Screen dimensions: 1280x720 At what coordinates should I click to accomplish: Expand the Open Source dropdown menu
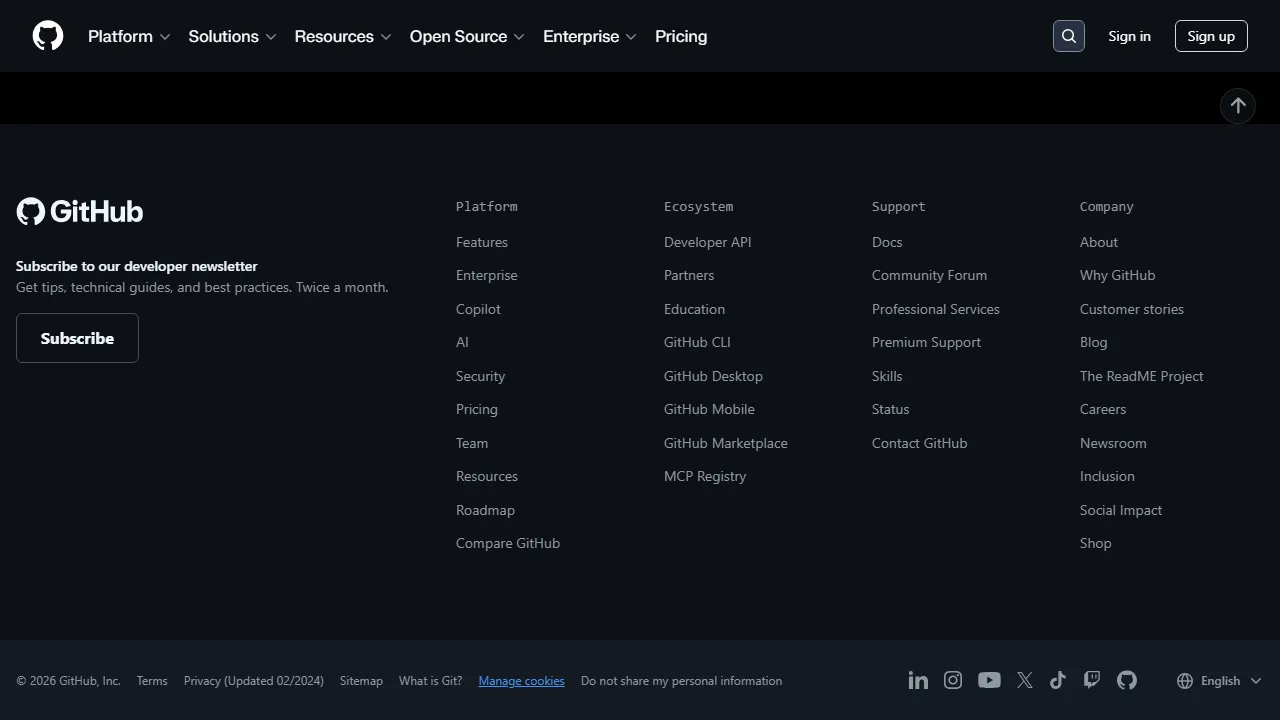467,36
